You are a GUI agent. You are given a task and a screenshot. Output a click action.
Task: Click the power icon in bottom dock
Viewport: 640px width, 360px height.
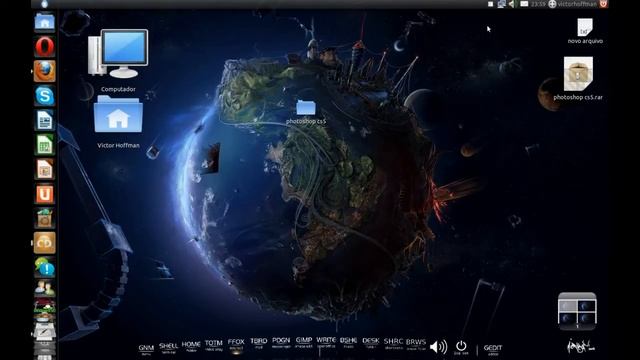tap(461, 347)
